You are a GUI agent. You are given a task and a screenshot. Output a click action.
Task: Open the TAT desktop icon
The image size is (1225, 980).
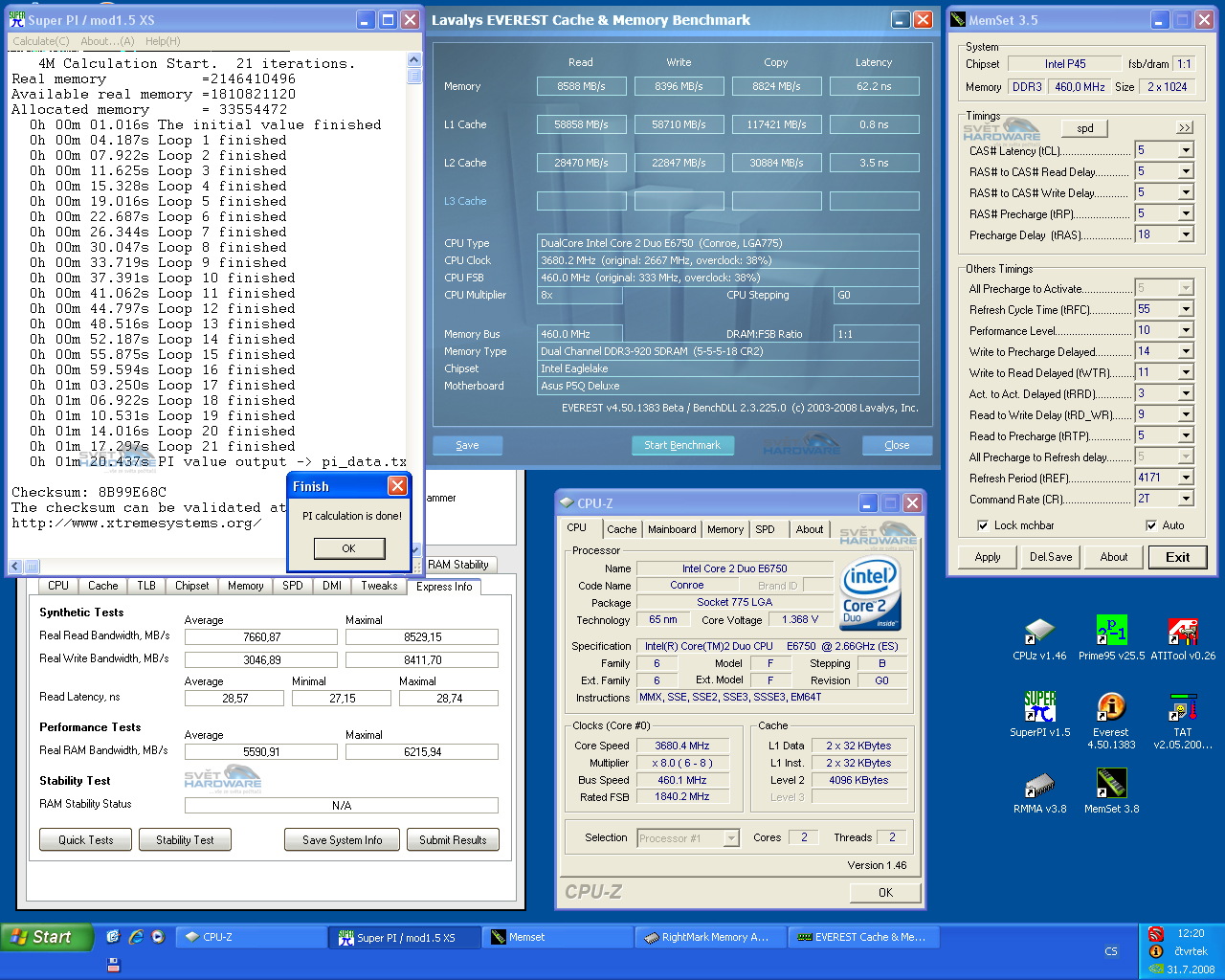pos(1183,708)
